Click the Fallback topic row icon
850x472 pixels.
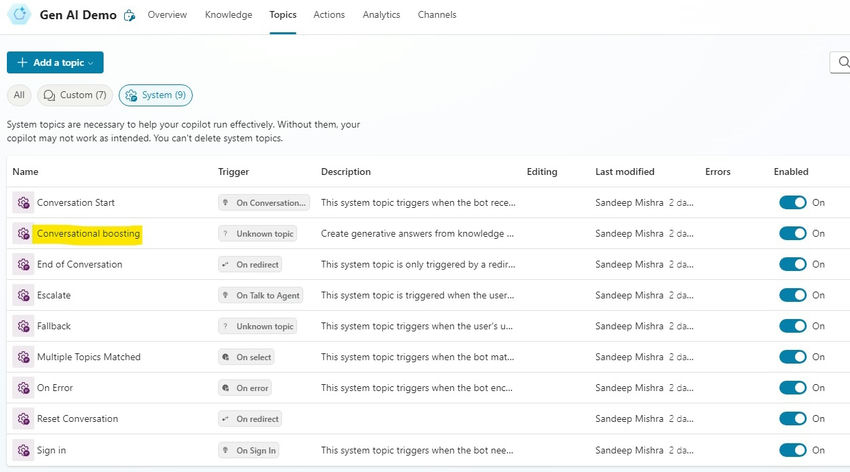(x=23, y=326)
